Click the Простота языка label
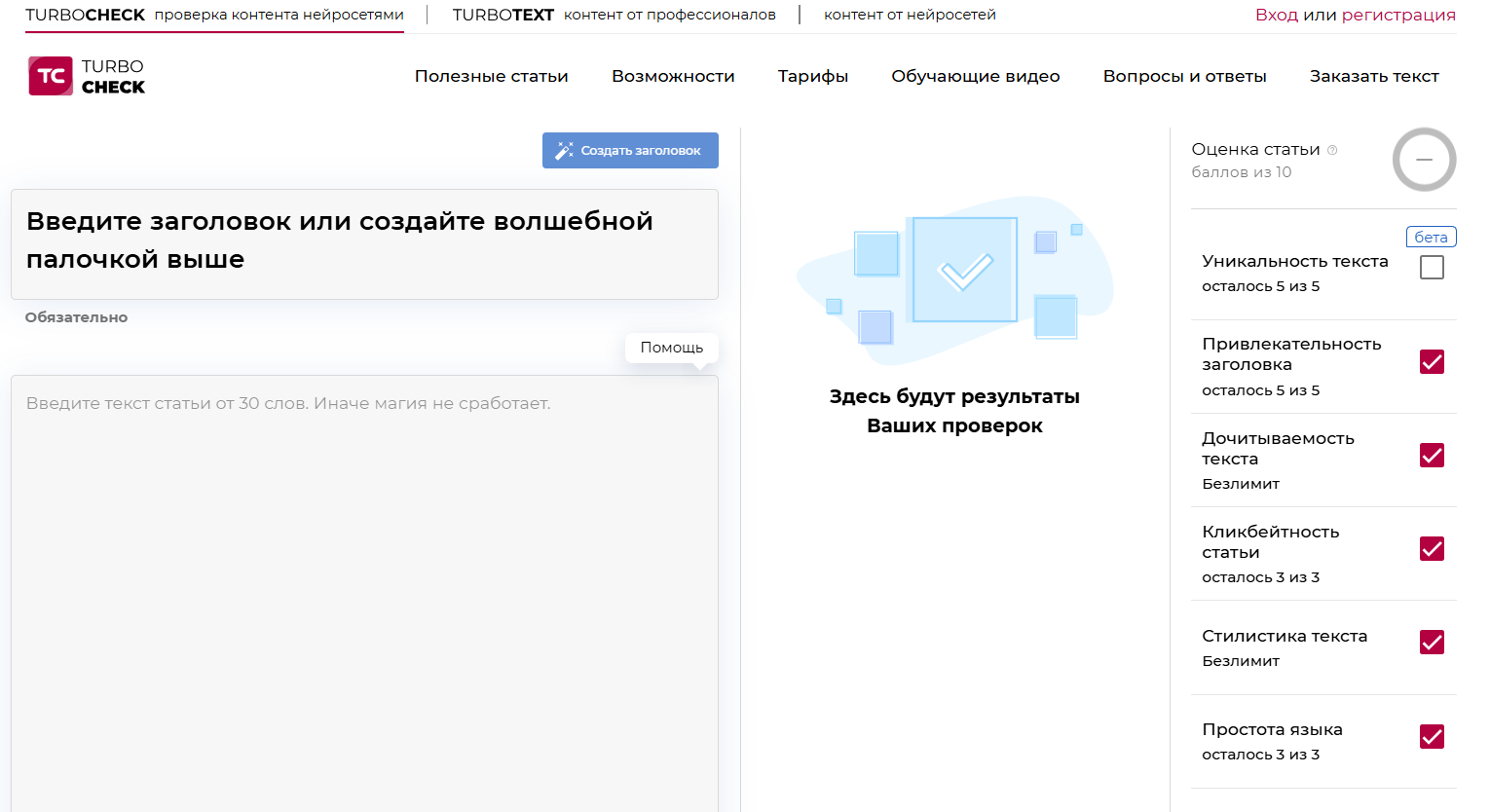Screen dimensions: 1490x812 (1272, 729)
